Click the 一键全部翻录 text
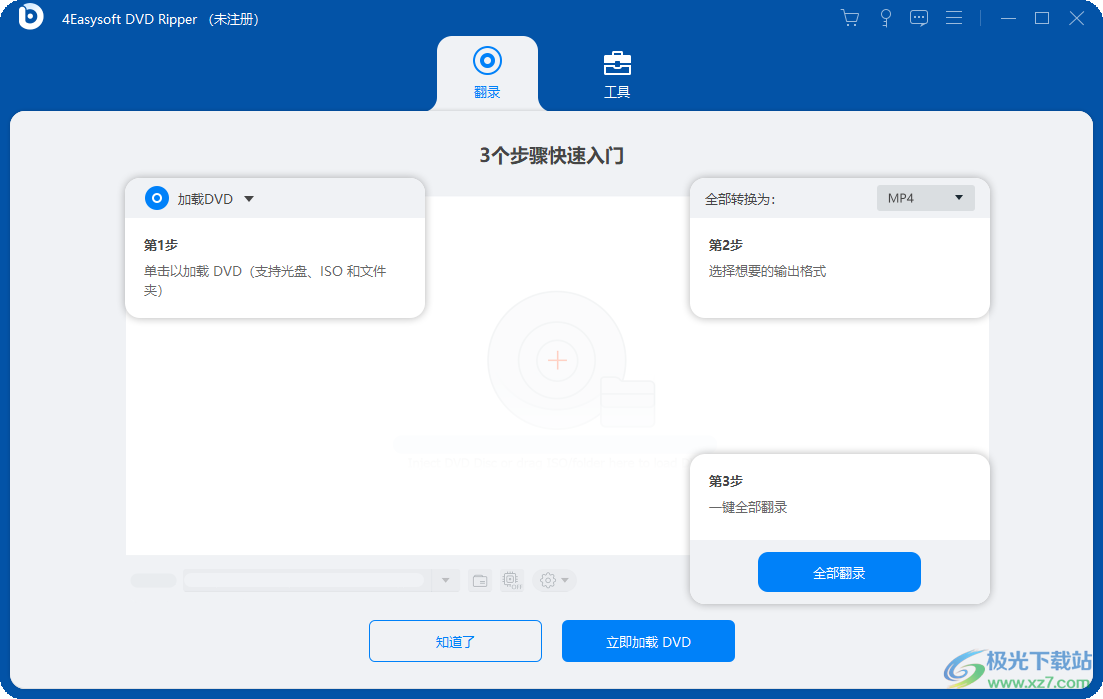The height and width of the screenshot is (699, 1103). click(x=748, y=508)
